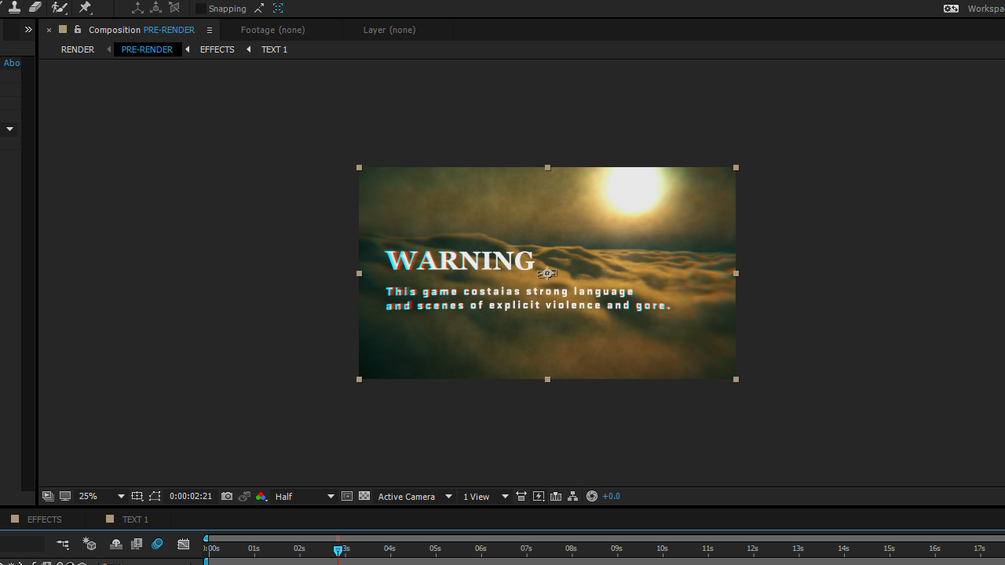Open the Composition panel menu
This screenshot has height=565, width=1005.
click(210, 30)
